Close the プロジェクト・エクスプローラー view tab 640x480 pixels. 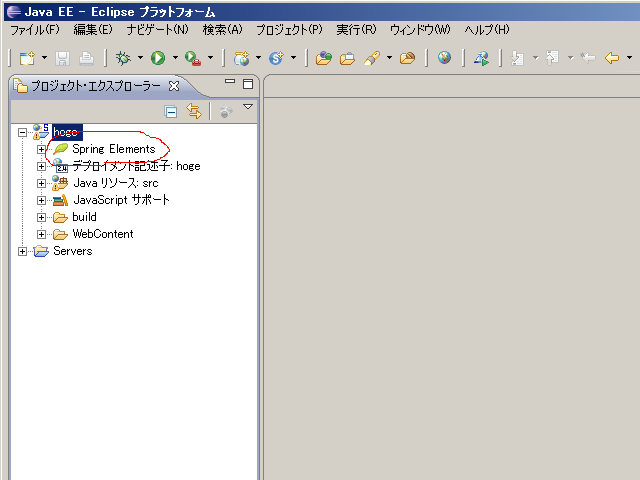(174, 86)
